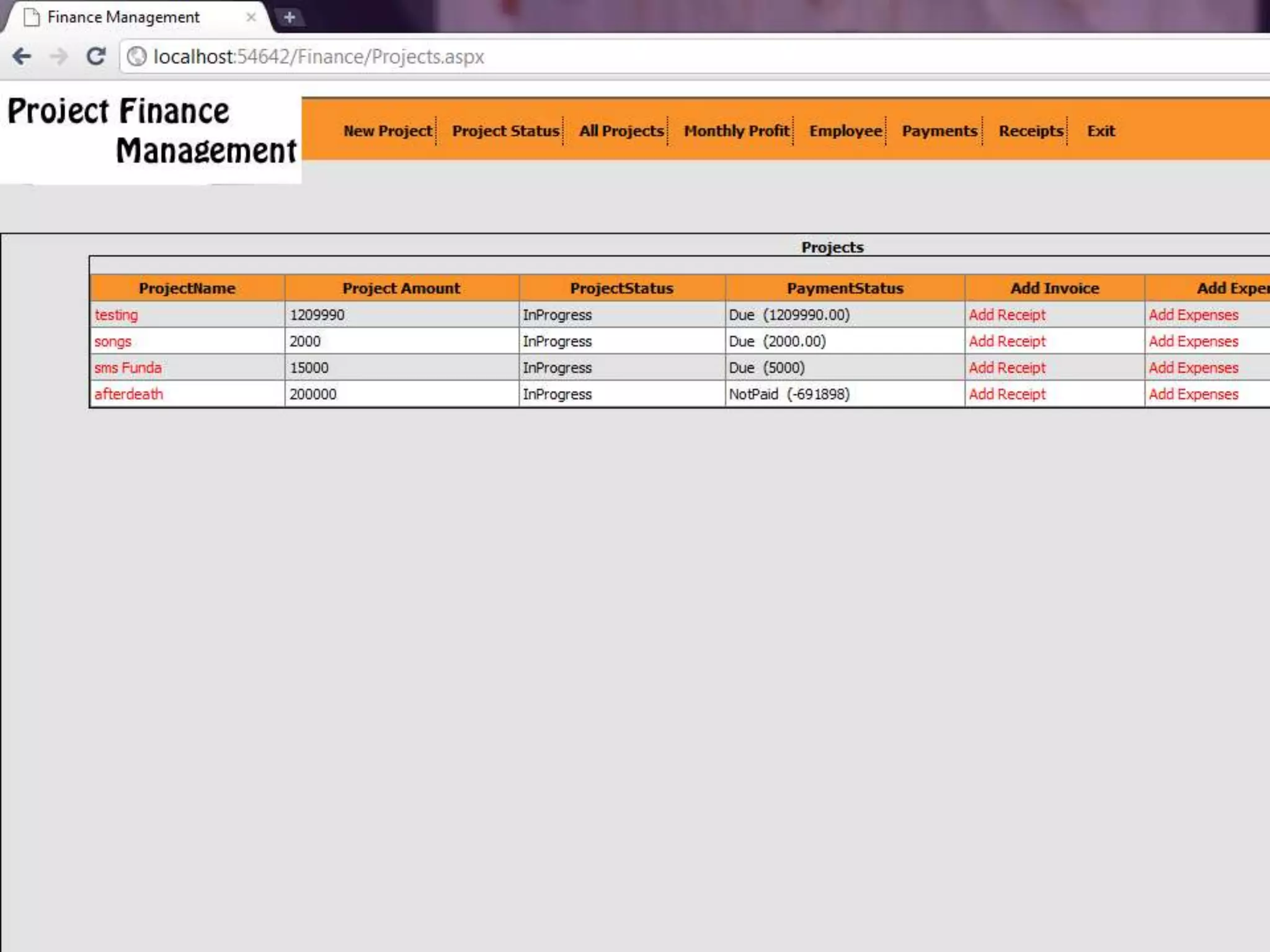Go to Project Status menu
The height and width of the screenshot is (952, 1270).
tap(505, 131)
